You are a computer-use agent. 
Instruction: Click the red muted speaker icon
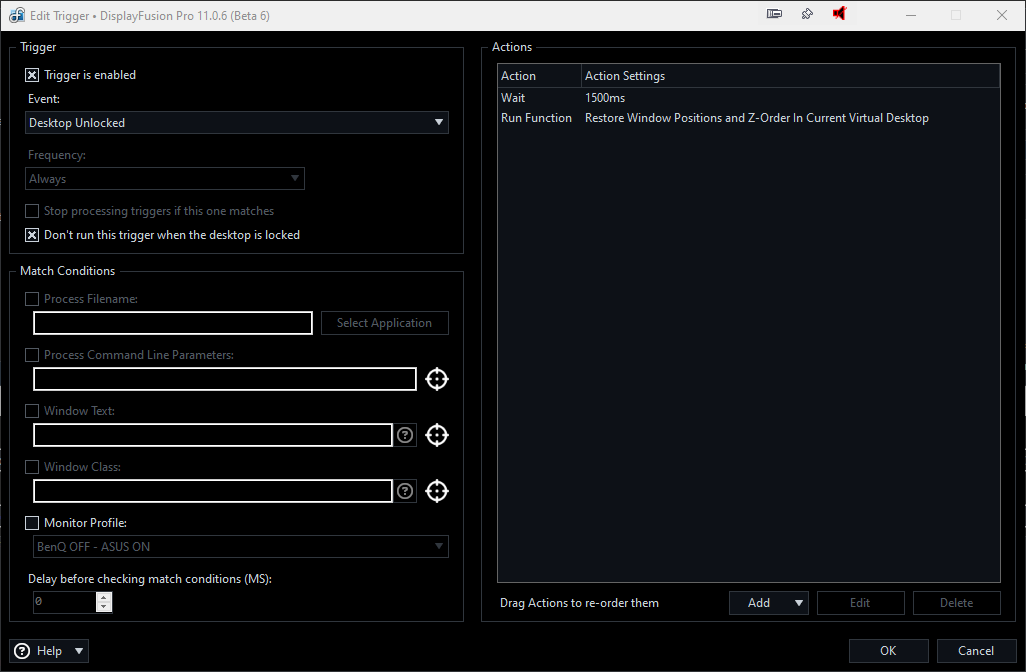tap(840, 14)
